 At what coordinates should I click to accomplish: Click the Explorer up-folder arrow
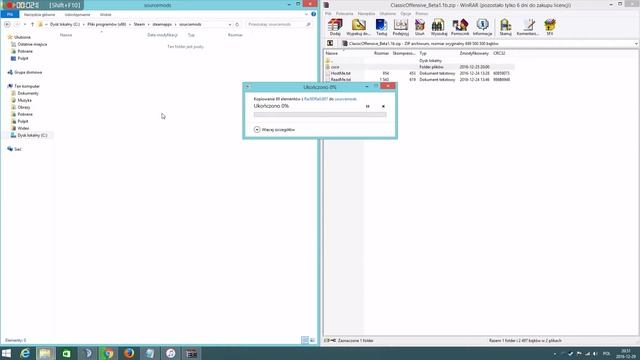point(32,24)
